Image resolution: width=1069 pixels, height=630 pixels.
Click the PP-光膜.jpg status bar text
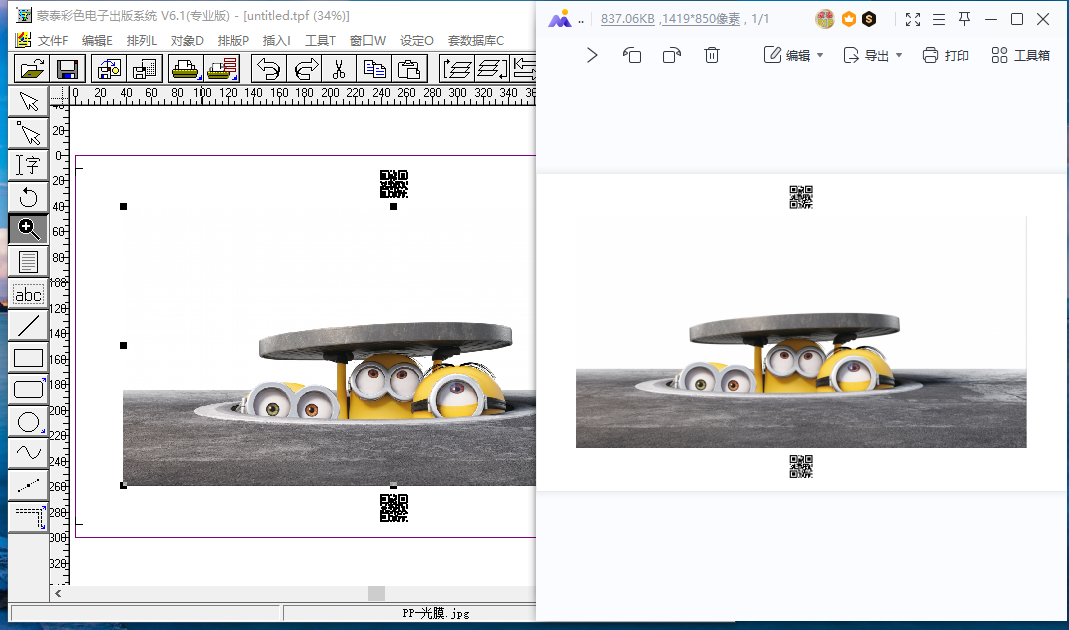(436, 613)
